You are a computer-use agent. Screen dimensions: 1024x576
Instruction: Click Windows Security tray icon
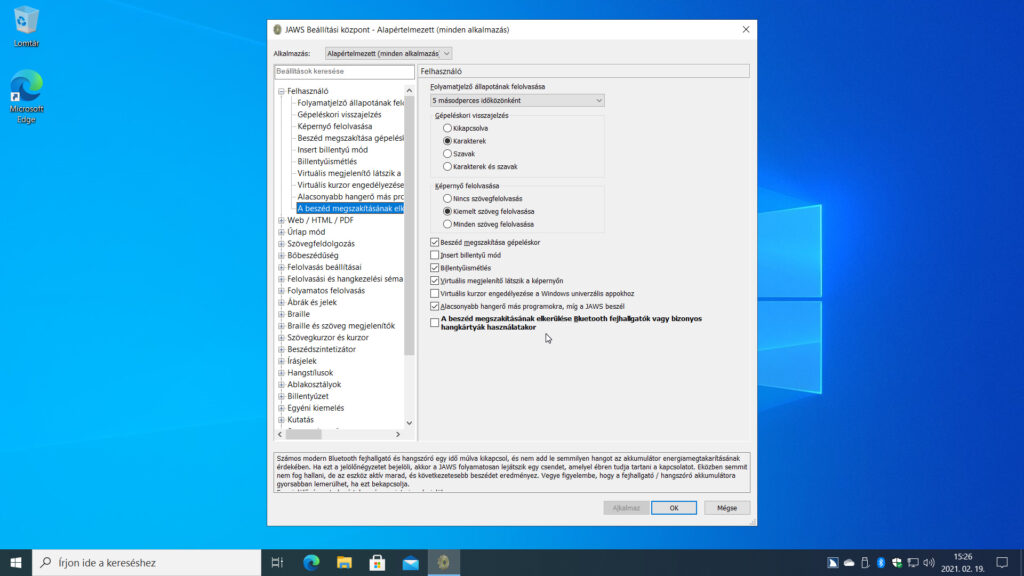pyautogui.click(x=897, y=562)
